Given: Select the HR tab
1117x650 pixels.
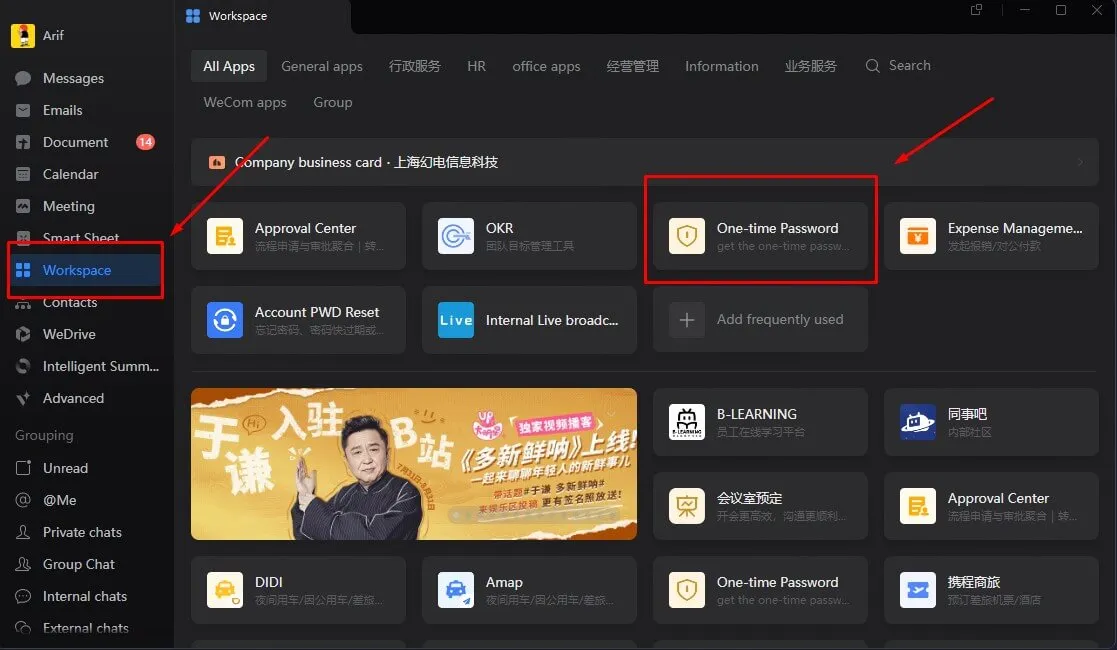Looking at the screenshot, I should [476, 66].
